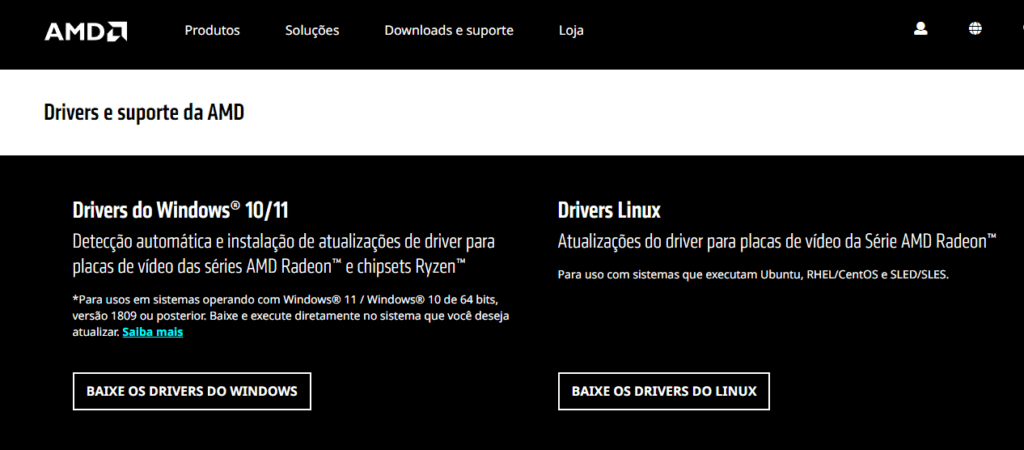Open the Produtos menu
Image resolution: width=1024 pixels, height=450 pixels.
pos(212,30)
